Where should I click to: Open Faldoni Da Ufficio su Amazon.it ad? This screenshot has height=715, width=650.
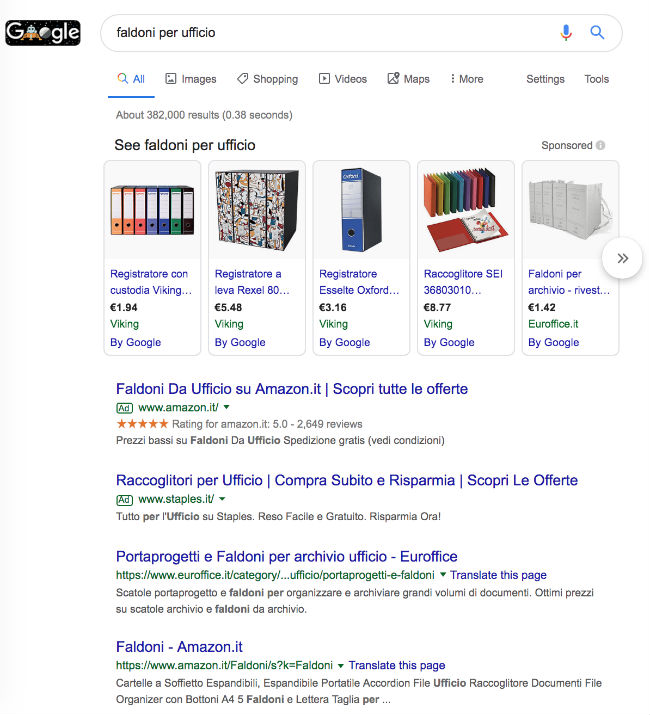pos(292,389)
